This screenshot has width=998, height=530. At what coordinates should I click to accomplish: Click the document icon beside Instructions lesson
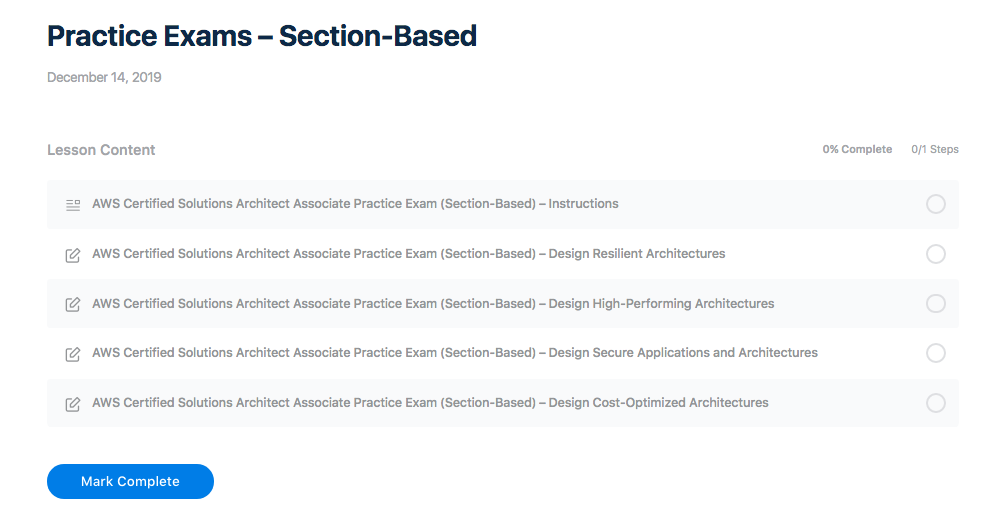[73, 205]
